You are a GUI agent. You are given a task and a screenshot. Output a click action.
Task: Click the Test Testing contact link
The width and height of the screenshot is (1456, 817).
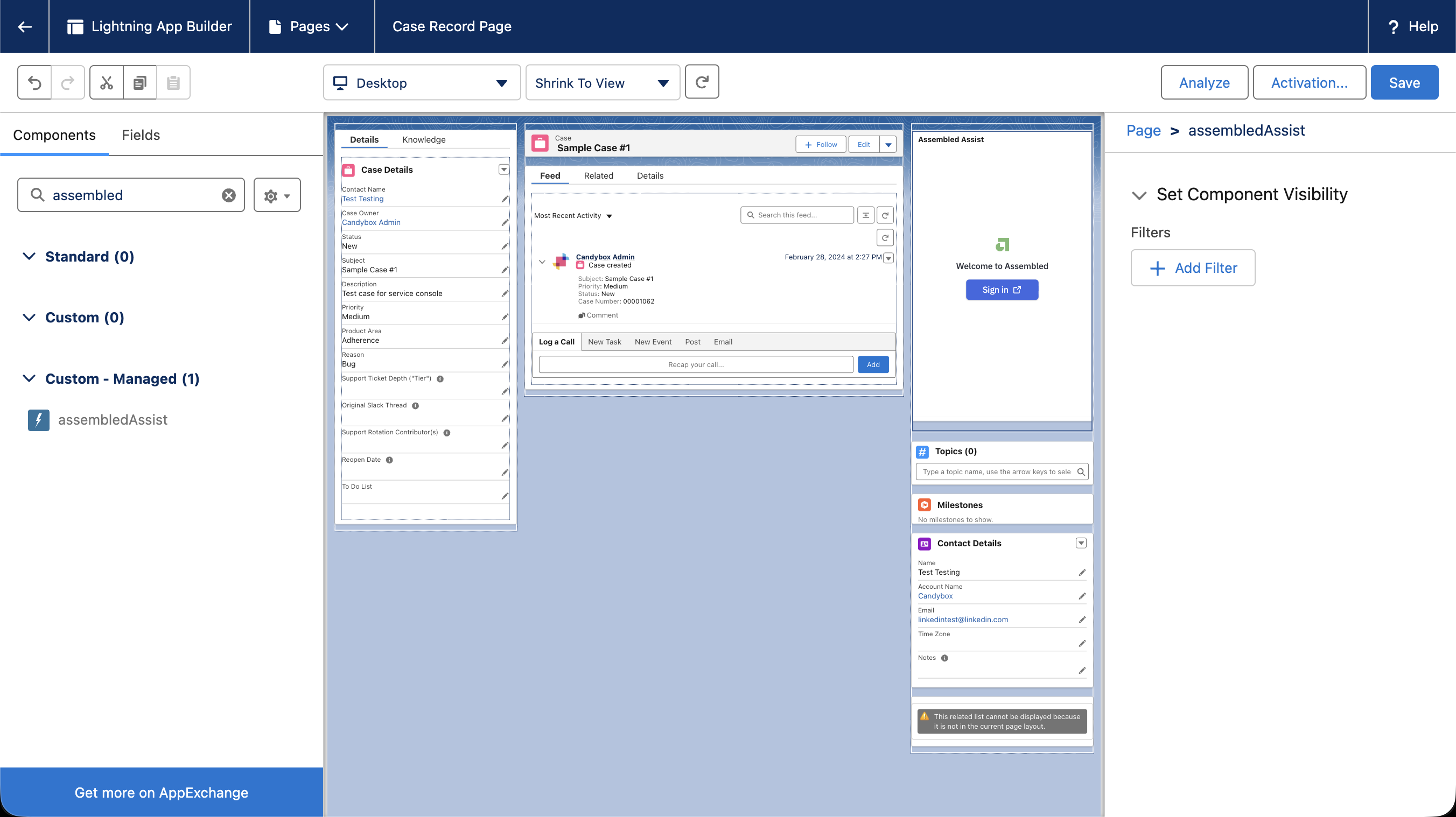pyautogui.click(x=363, y=199)
